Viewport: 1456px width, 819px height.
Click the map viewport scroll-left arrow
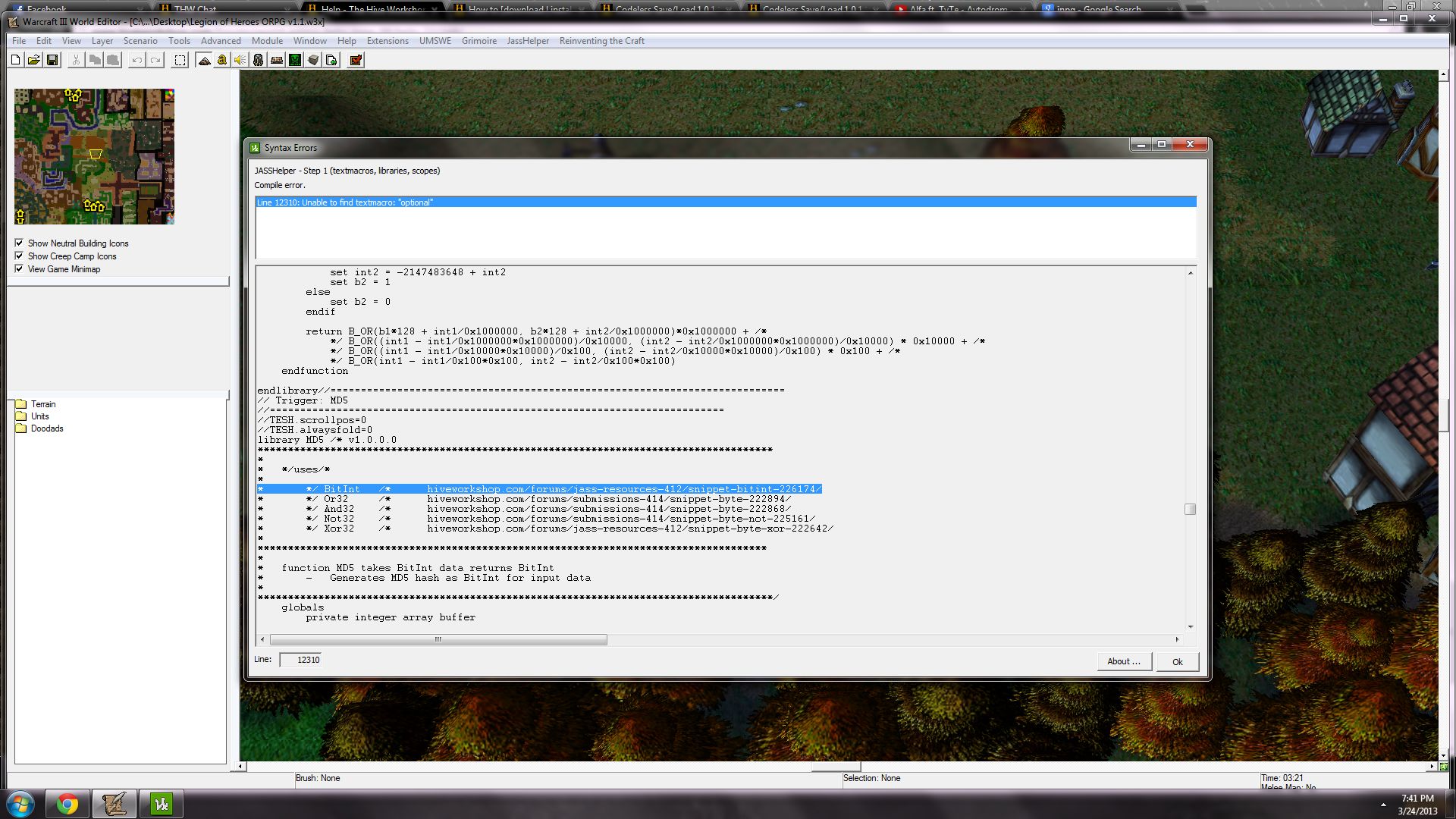[241, 766]
